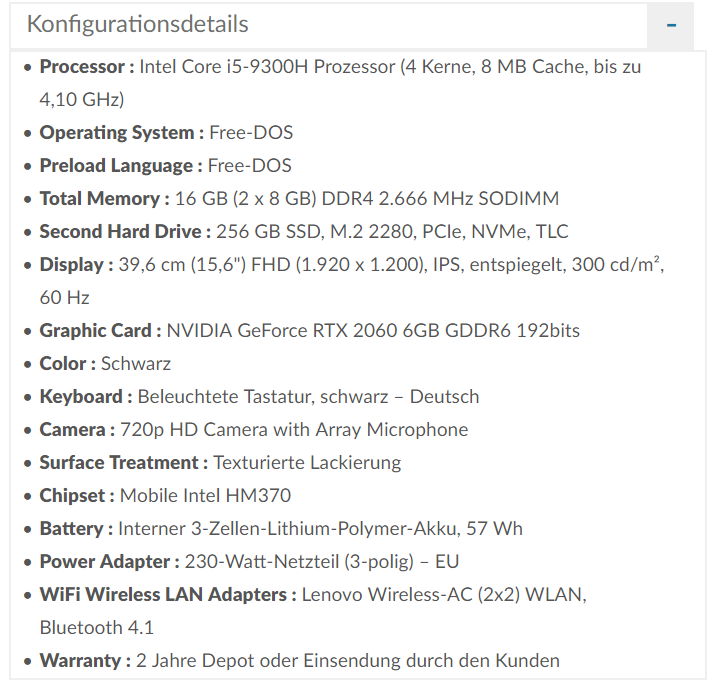Click the Surface Treatment label

(x=123, y=463)
